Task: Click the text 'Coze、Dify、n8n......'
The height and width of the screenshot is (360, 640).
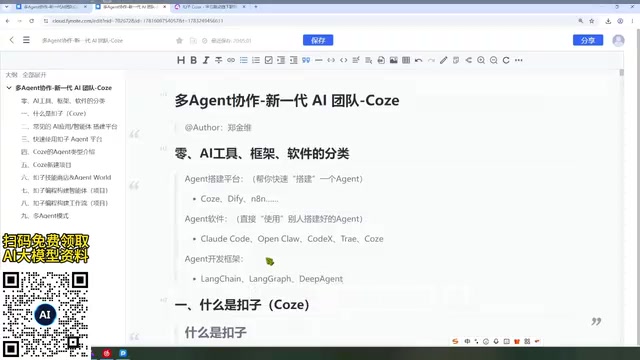Action: tap(240, 199)
